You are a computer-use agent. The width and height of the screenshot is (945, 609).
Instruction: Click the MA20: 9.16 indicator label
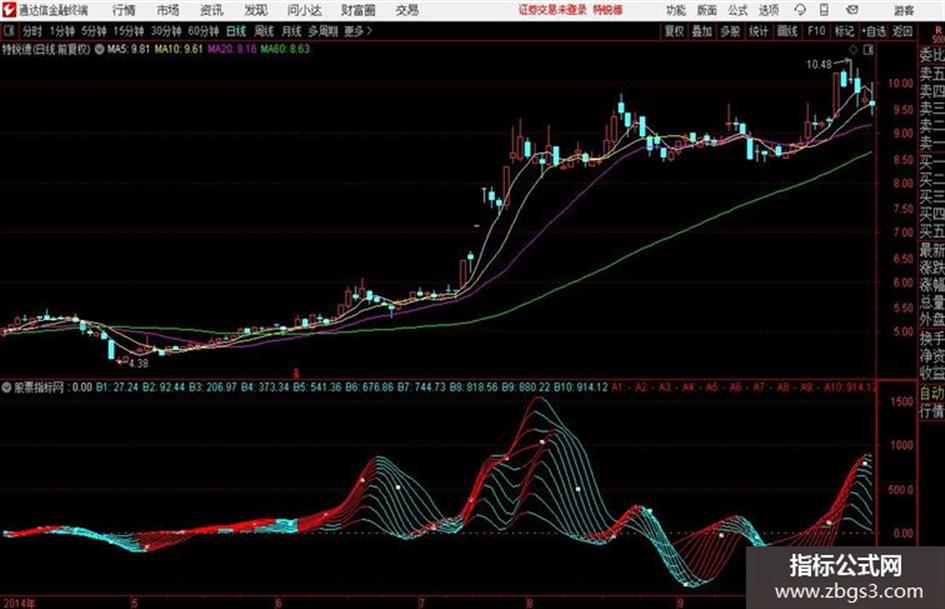[x=232, y=49]
